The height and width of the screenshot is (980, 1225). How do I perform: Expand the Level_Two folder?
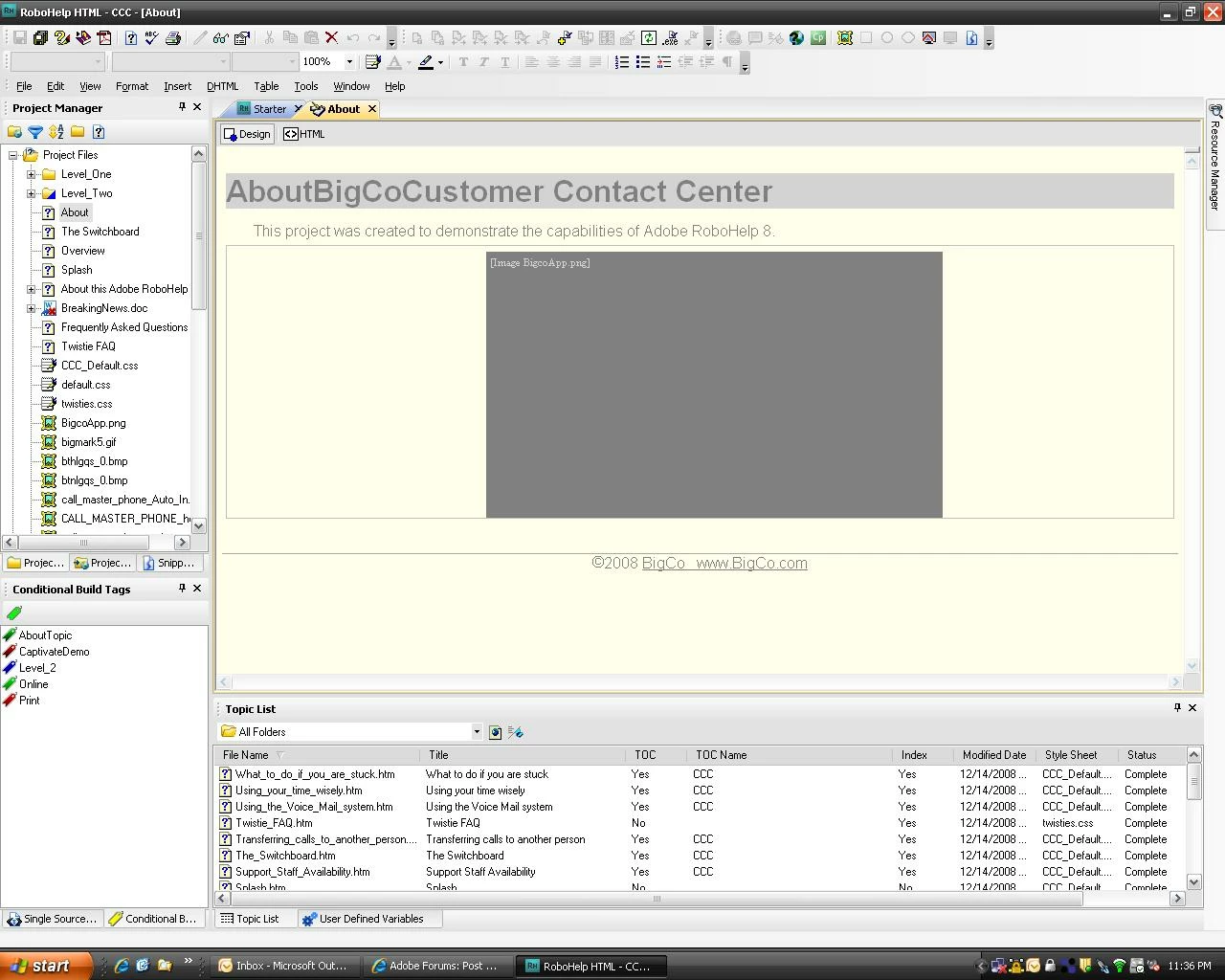tap(31, 193)
